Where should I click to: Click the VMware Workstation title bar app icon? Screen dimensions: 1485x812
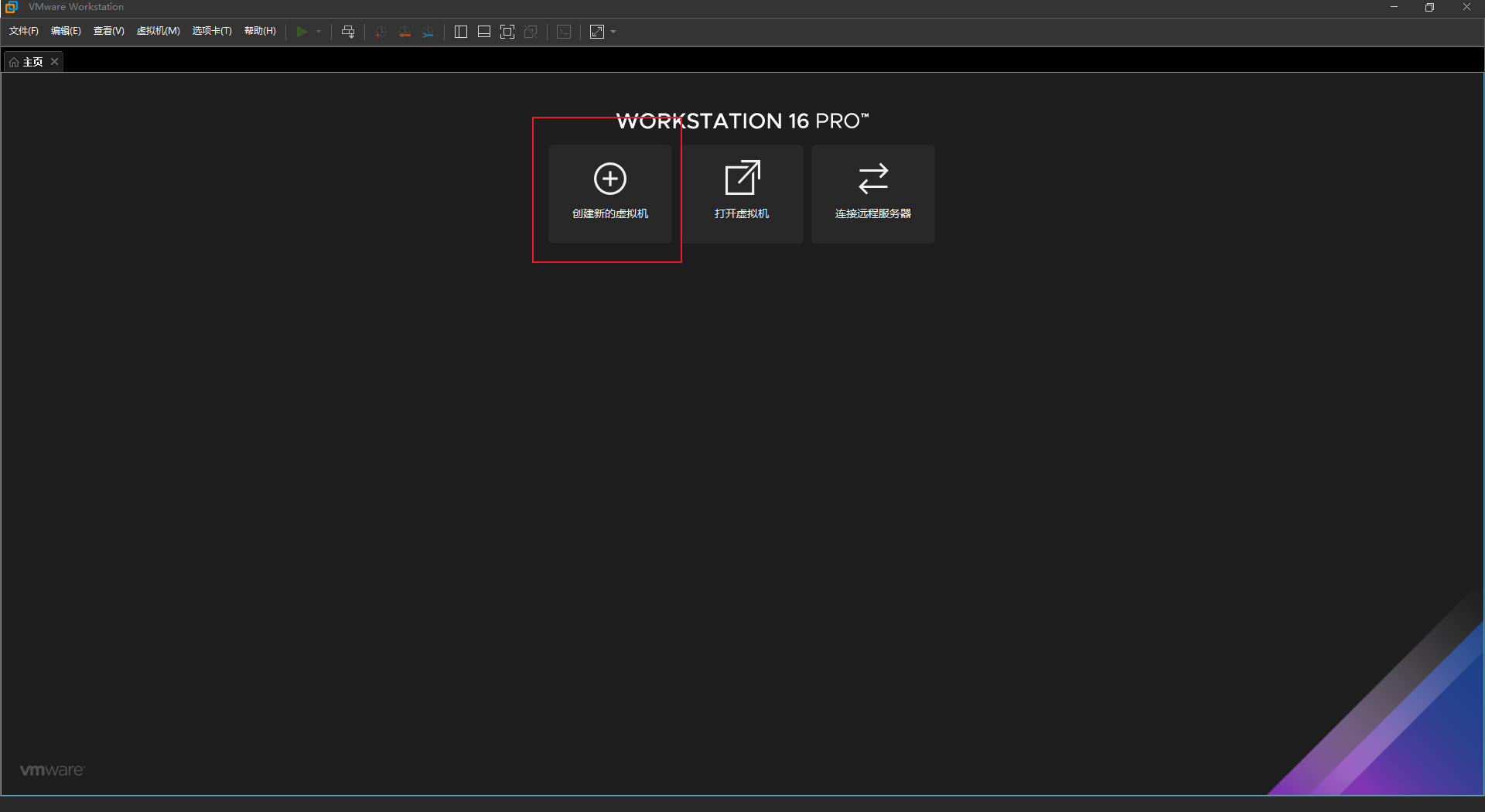(x=11, y=7)
